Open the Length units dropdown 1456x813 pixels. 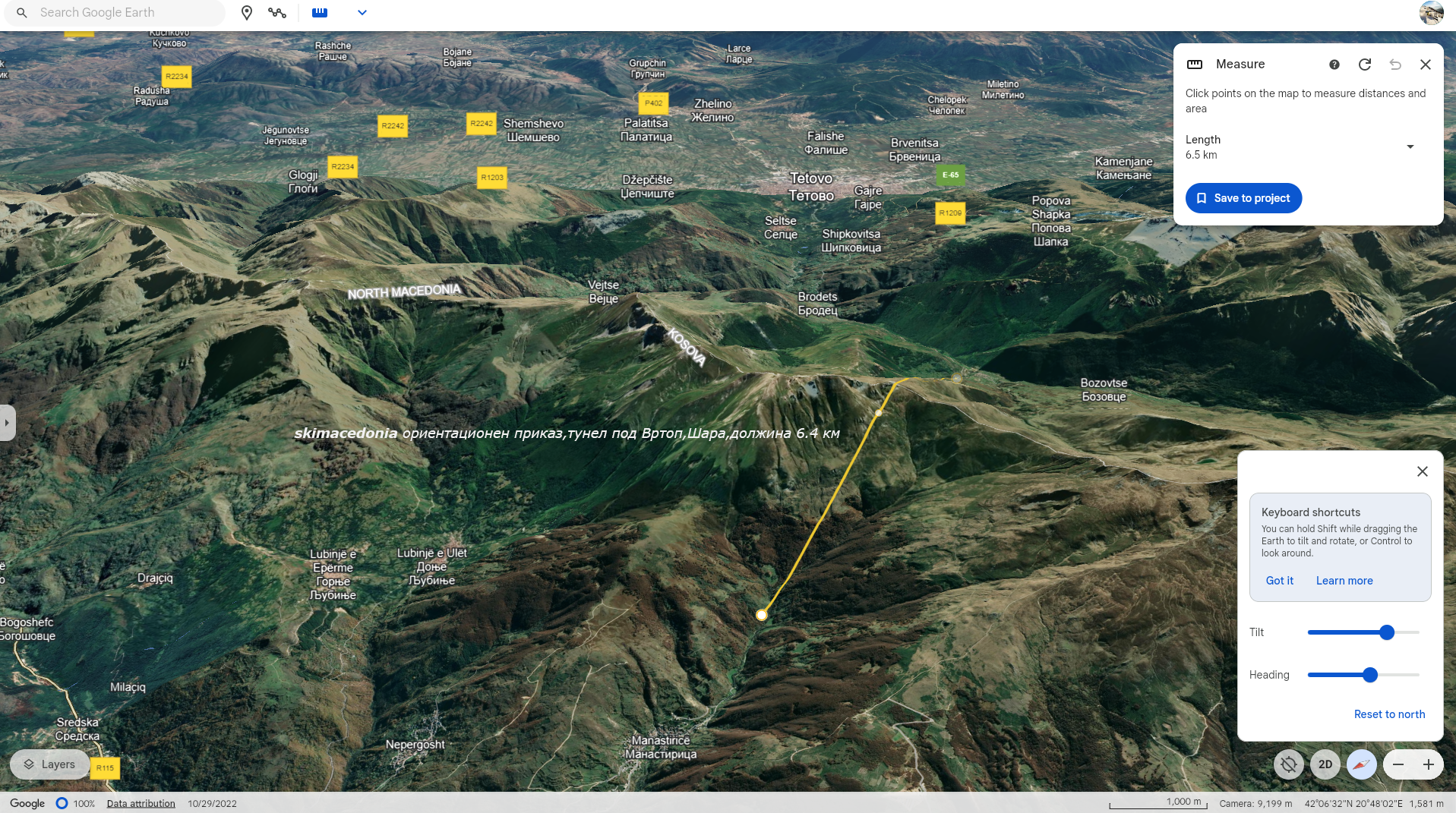tap(1410, 147)
